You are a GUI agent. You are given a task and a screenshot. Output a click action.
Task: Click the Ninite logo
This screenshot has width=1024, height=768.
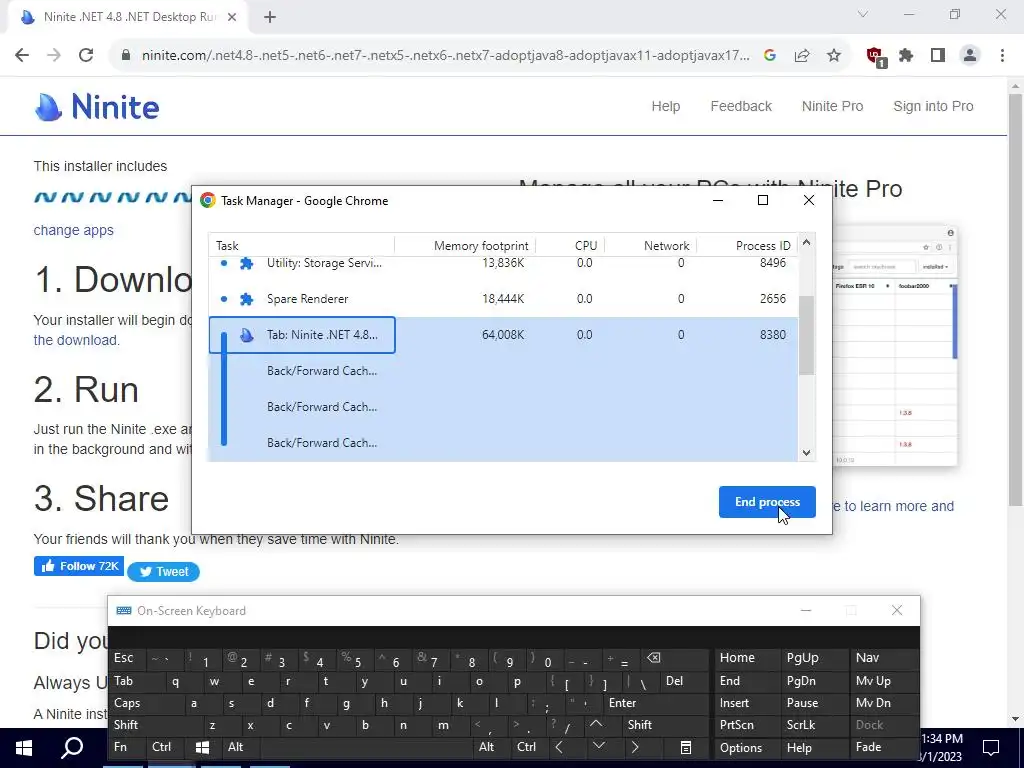[x=97, y=106]
